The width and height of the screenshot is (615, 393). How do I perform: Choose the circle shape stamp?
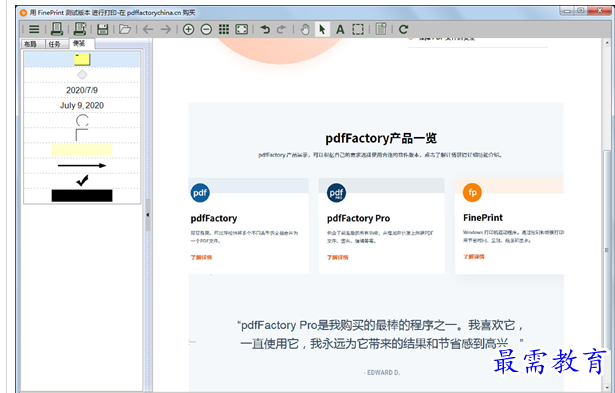pos(82,120)
